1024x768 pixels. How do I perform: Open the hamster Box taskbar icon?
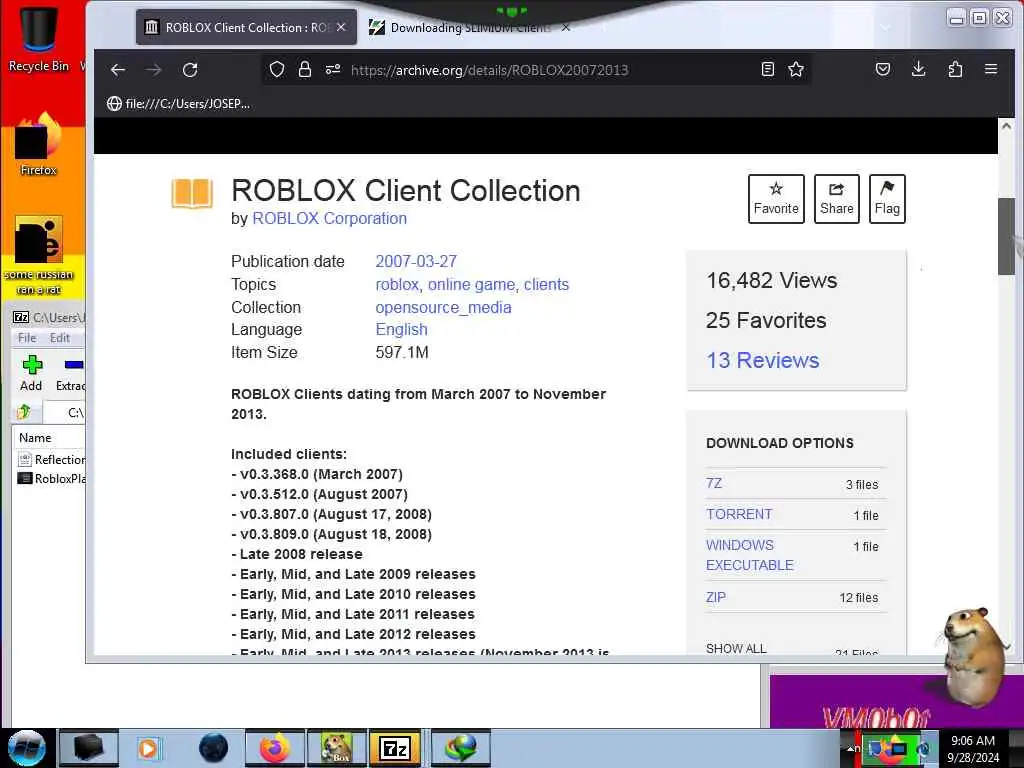tap(337, 748)
